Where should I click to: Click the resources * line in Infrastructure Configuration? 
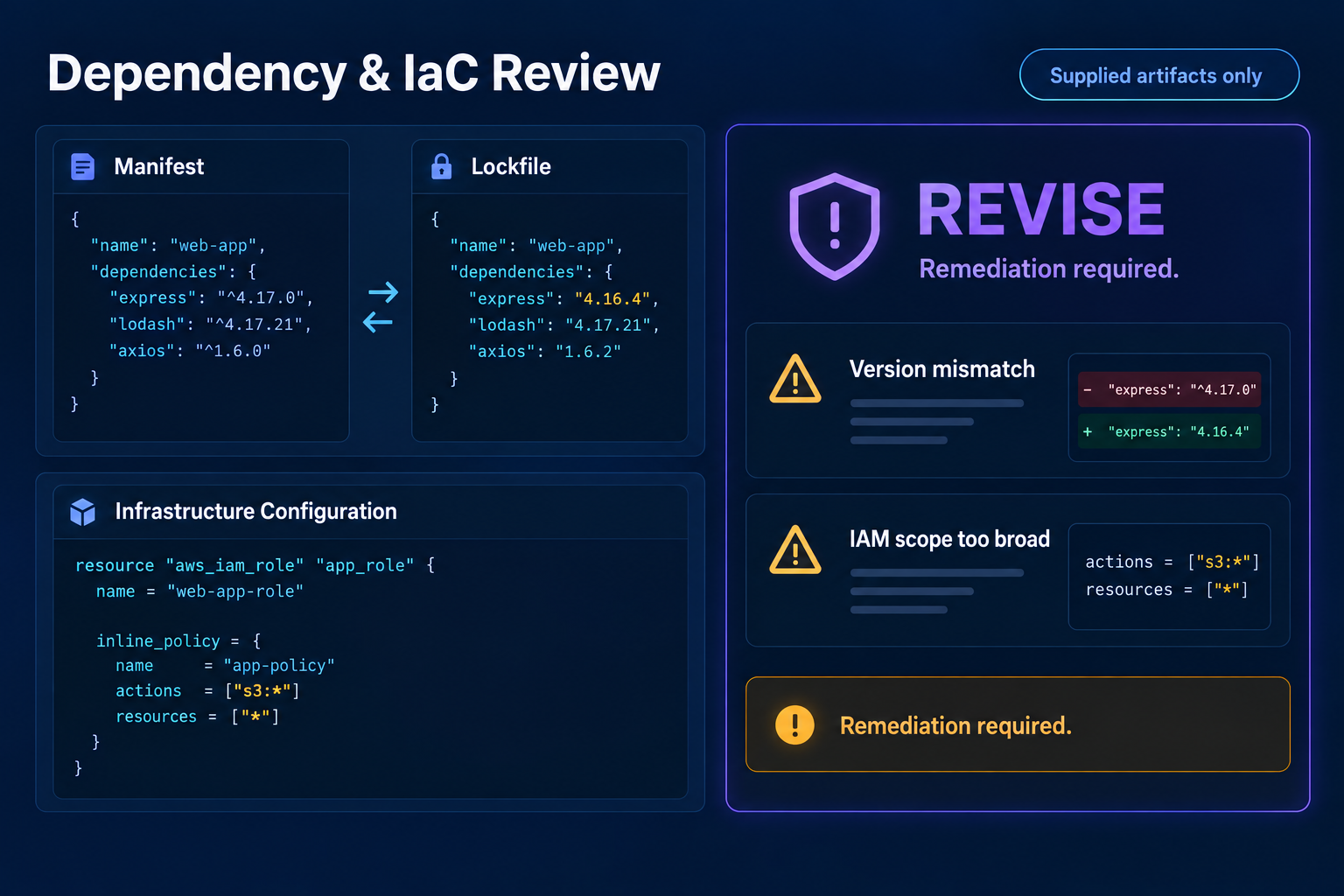pos(198,717)
